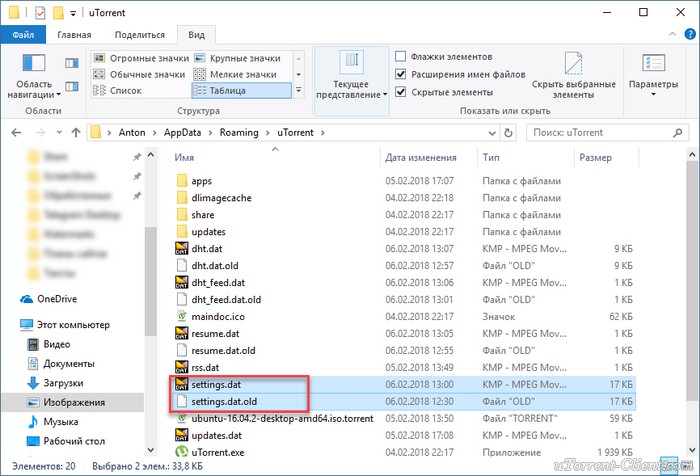Screen dimensions: 700x476
Task: Select Этот компьютер in navigation
Action: click(x=65, y=325)
